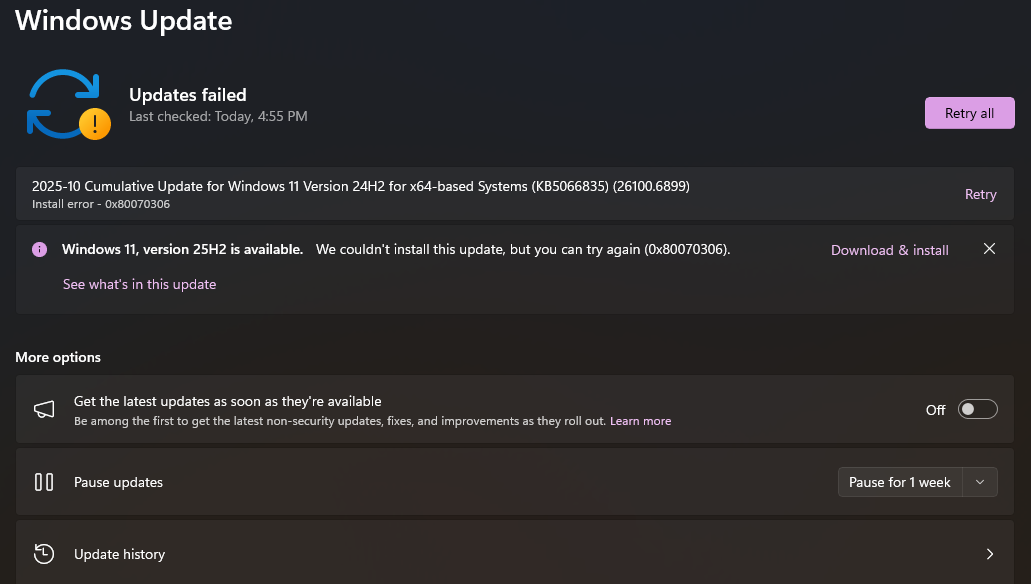Dismiss the Windows 11 25H2 banner
This screenshot has height=584, width=1031.
coord(989,249)
